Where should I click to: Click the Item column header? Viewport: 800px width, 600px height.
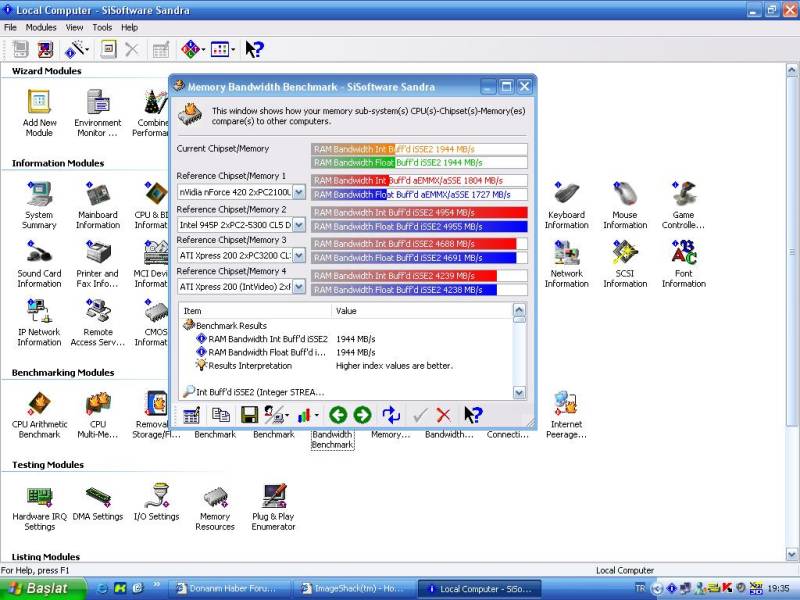[x=255, y=311]
